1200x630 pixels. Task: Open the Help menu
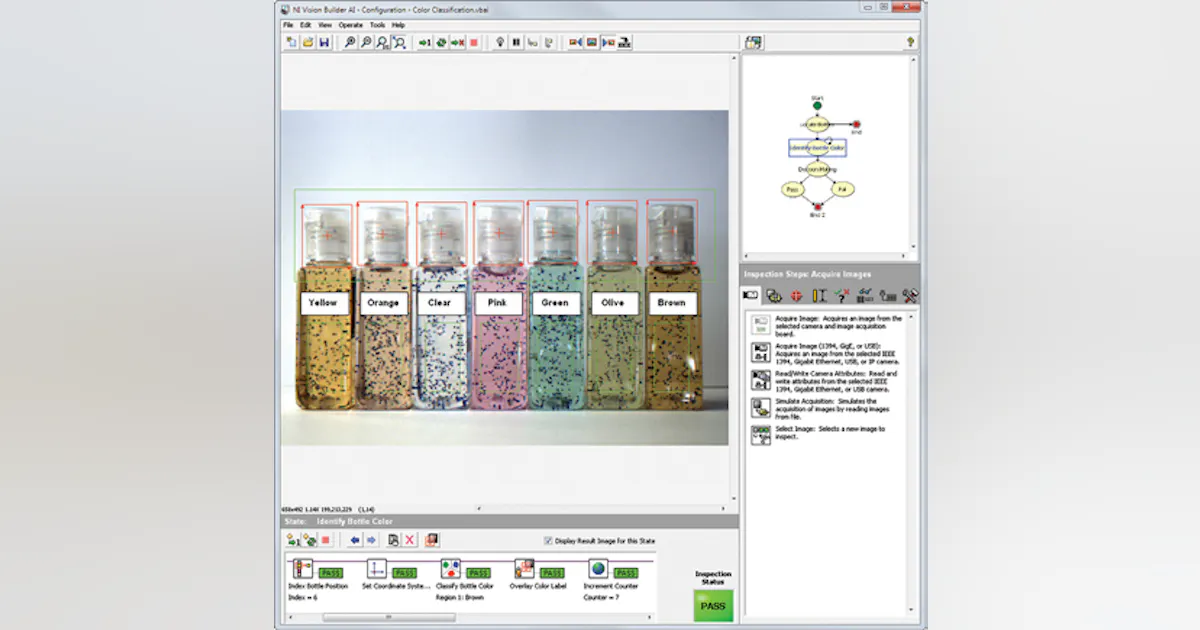pyautogui.click(x=398, y=24)
